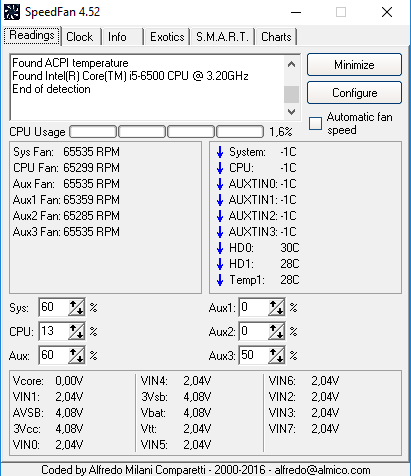The image size is (411, 476).
Task: Click the 'Aux1 Fan: 65359 RPM' reading
Action: click(66, 200)
